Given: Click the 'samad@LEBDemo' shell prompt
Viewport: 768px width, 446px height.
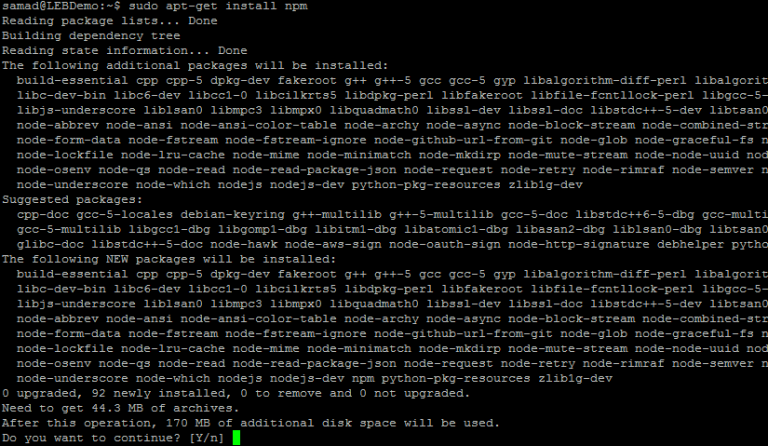Looking at the screenshot, I should coord(61,6).
